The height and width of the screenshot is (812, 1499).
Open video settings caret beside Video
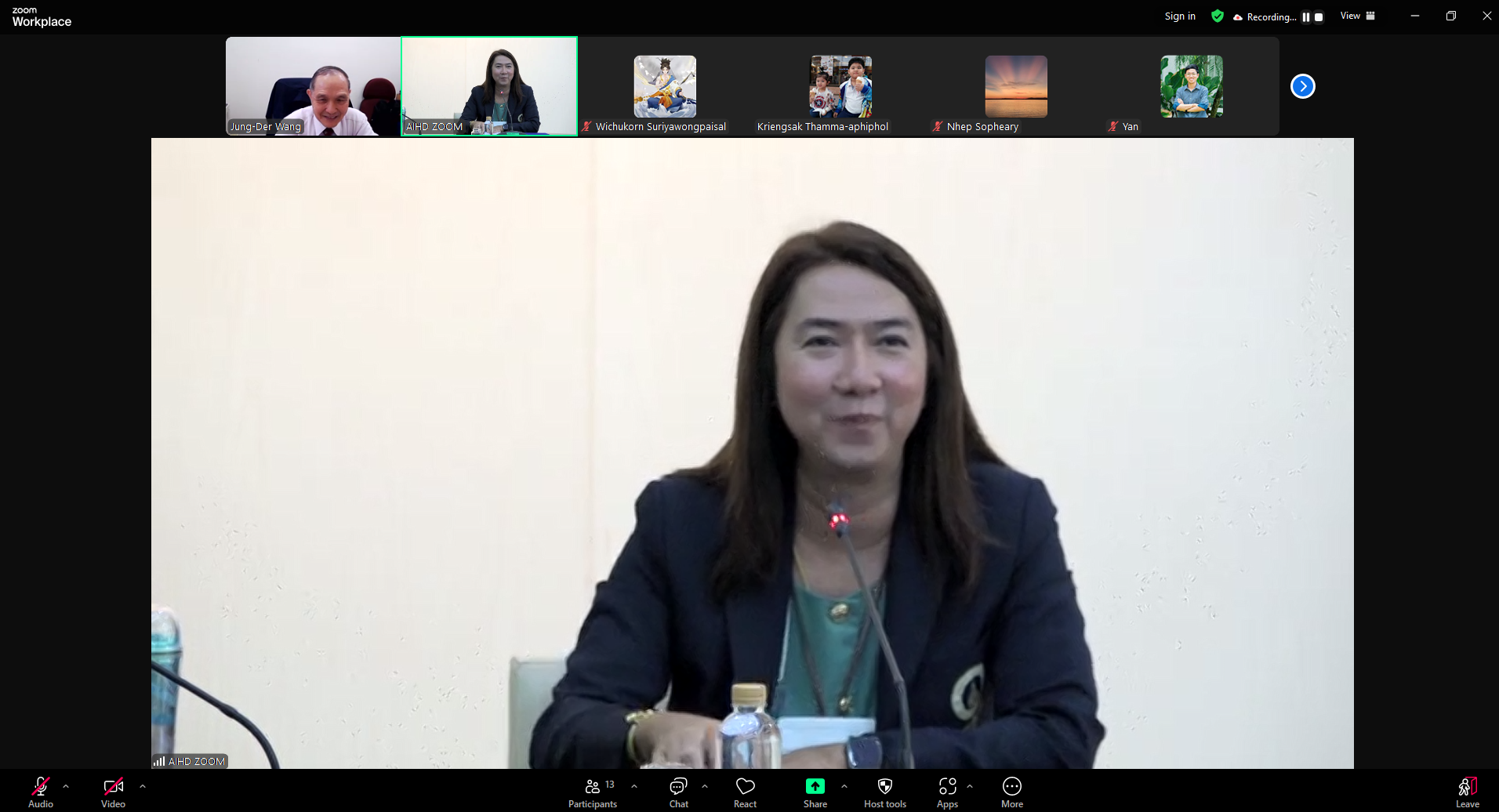coord(142,785)
